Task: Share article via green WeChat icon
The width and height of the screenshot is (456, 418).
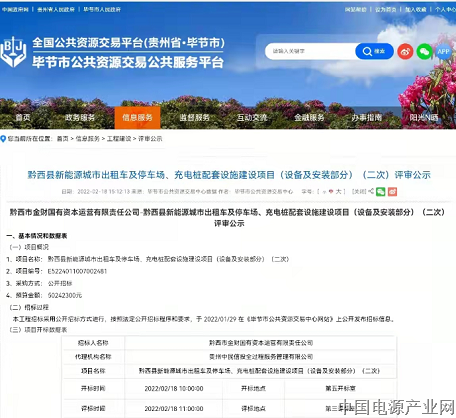Action: point(381,192)
